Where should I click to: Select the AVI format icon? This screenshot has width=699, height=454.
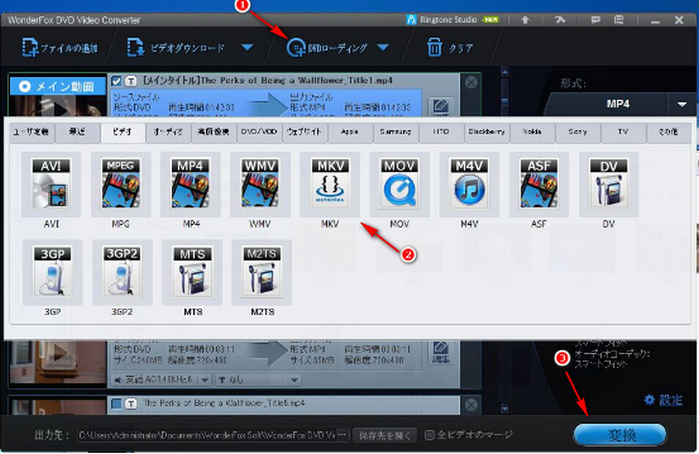[x=51, y=184]
